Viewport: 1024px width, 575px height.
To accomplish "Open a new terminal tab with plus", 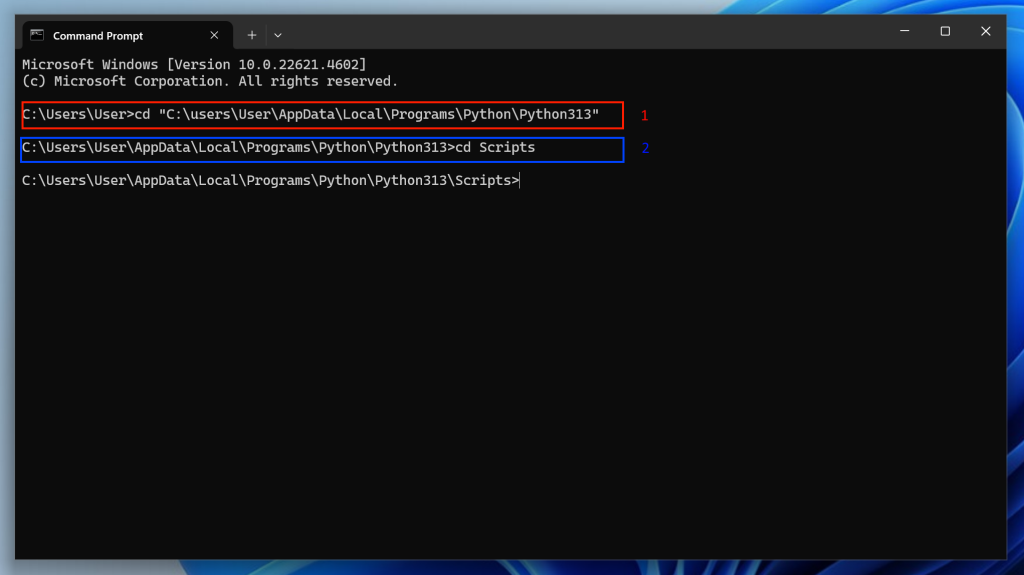I will click(251, 35).
